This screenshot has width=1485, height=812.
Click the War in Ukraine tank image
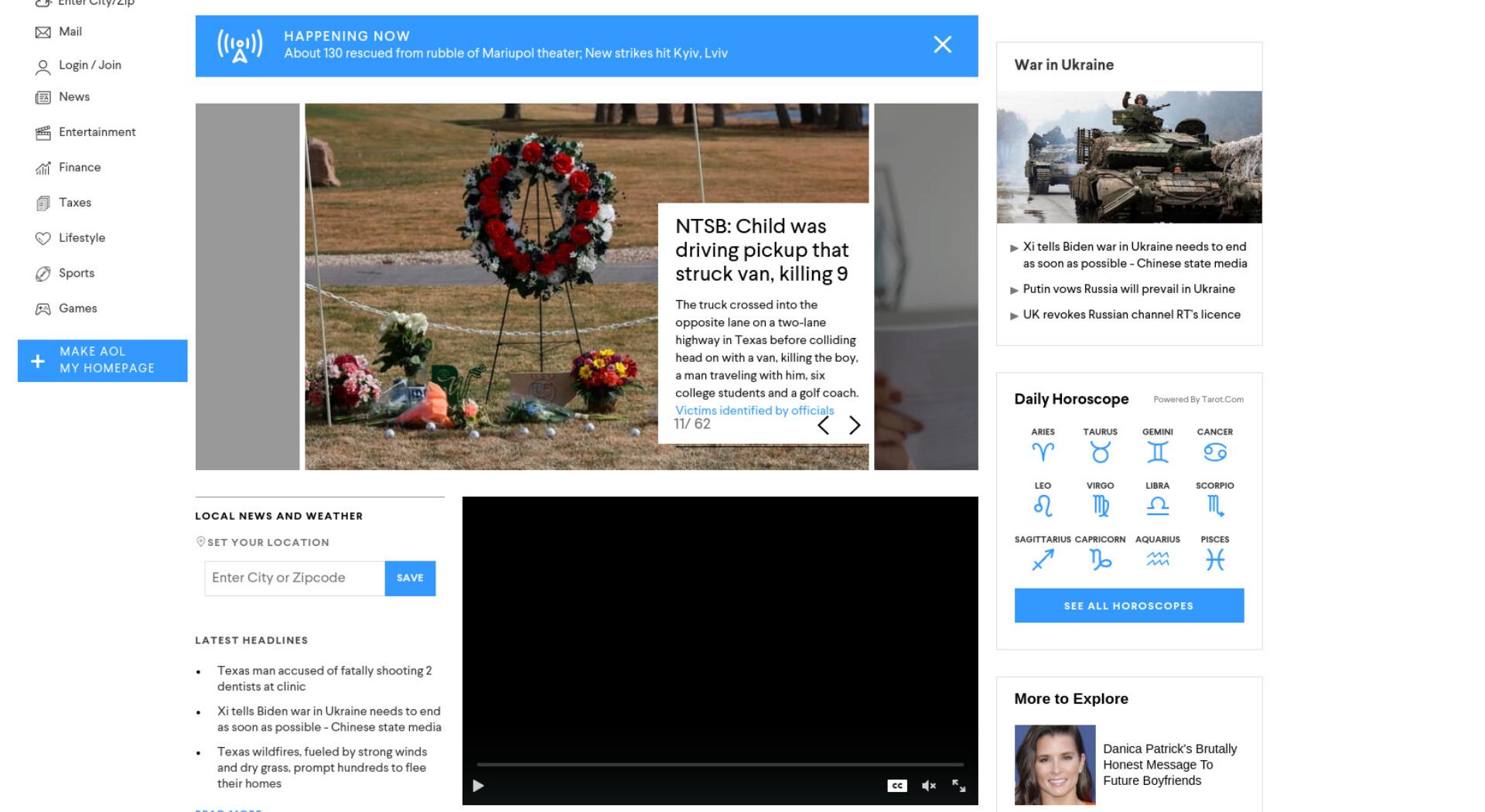(x=1129, y=157)
